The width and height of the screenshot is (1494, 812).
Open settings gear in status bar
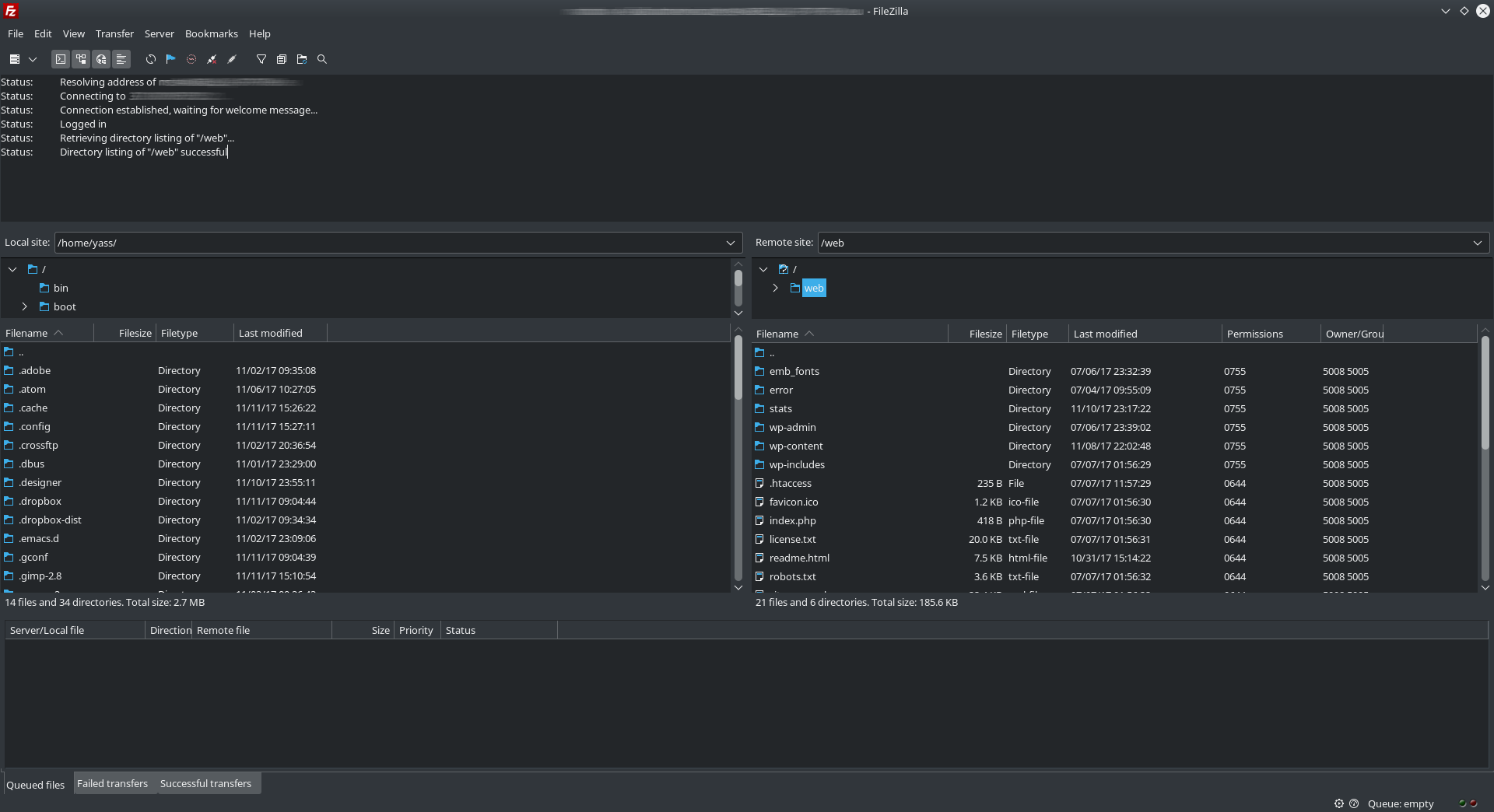pos(1339,803)
